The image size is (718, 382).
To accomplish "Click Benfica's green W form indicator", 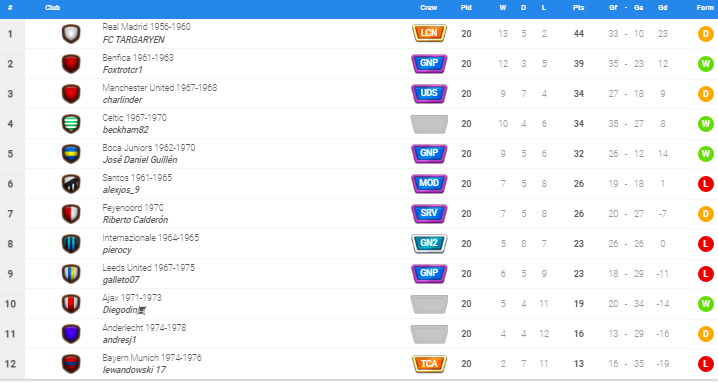I will click(706, 64).
